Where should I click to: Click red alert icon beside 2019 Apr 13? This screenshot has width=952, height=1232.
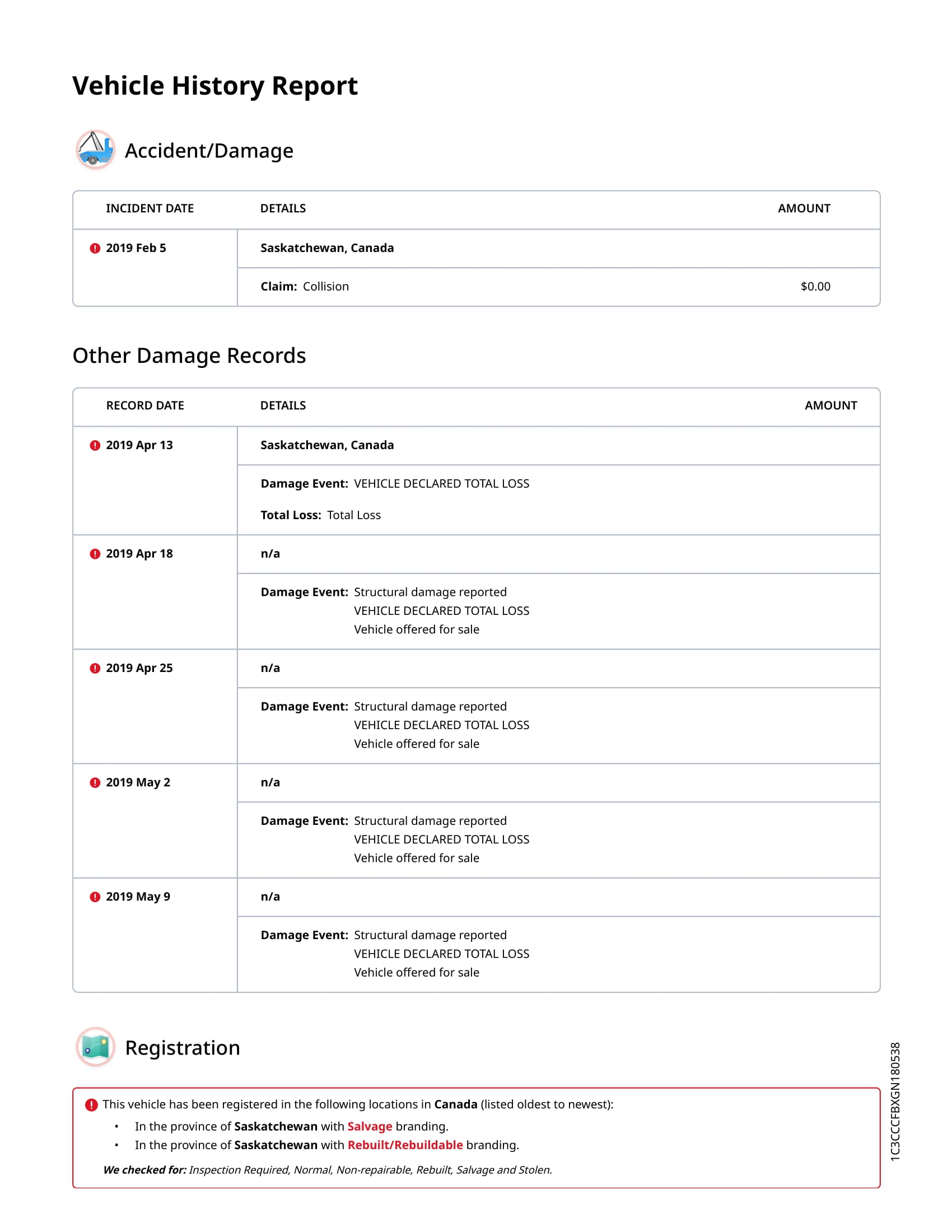tap(95, 445)
